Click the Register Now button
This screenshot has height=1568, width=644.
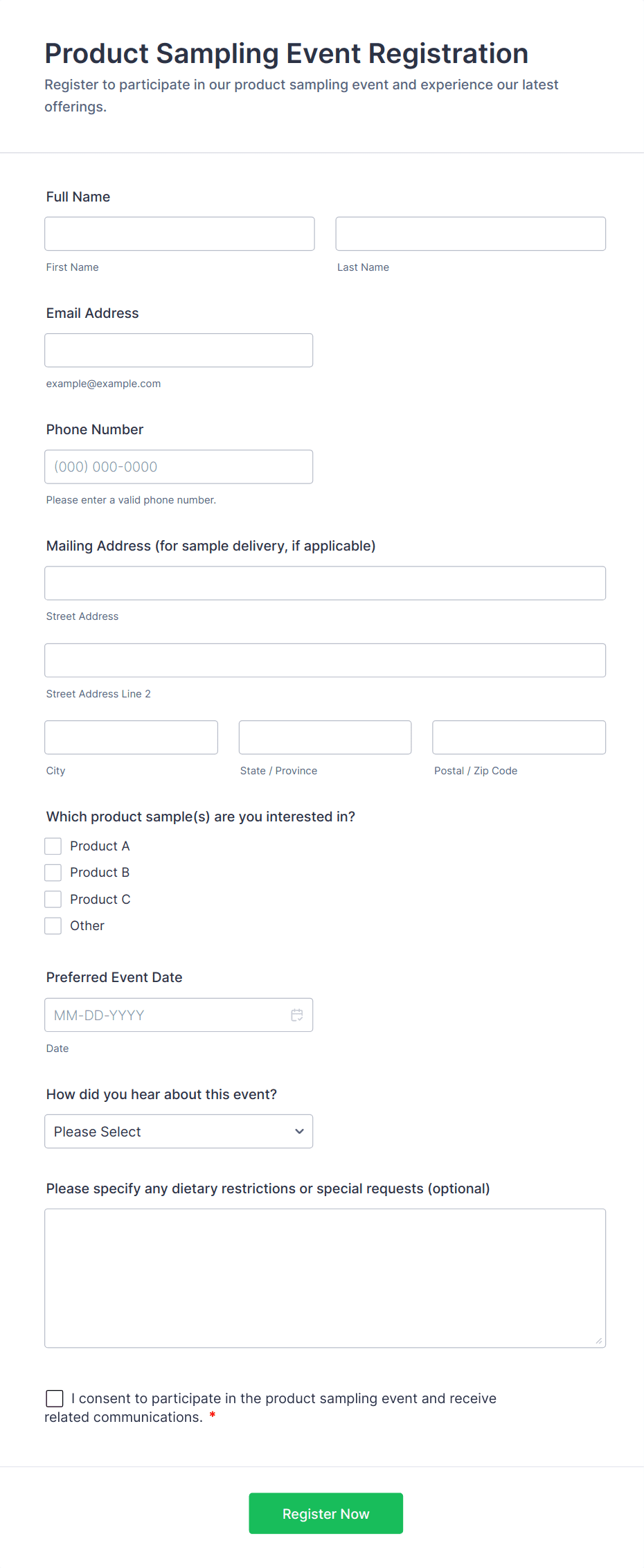click(325, 1513)
